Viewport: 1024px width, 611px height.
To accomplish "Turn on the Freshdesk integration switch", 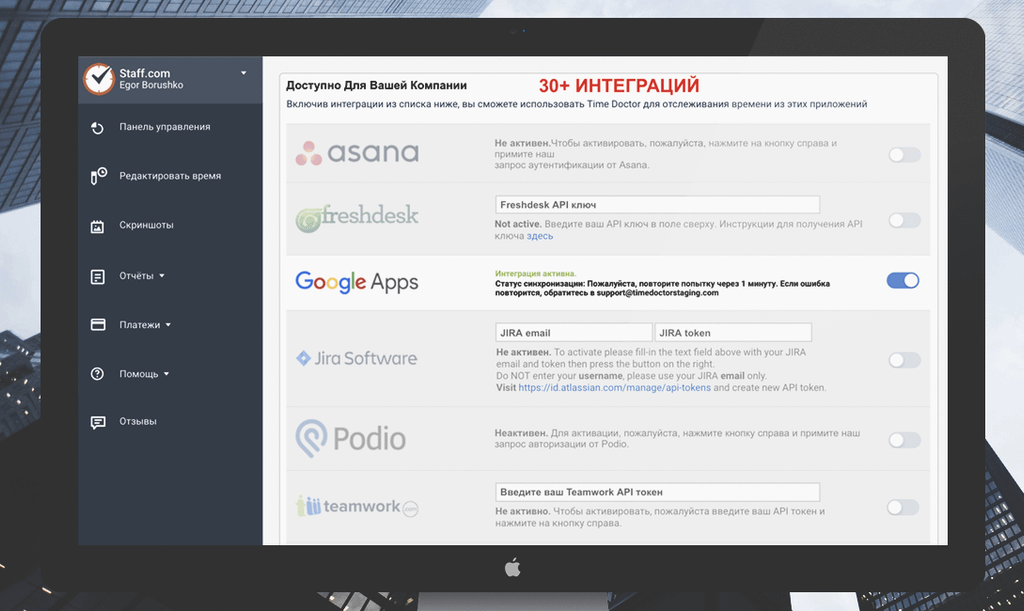I will pyautogui.click(x=904, y=221).
